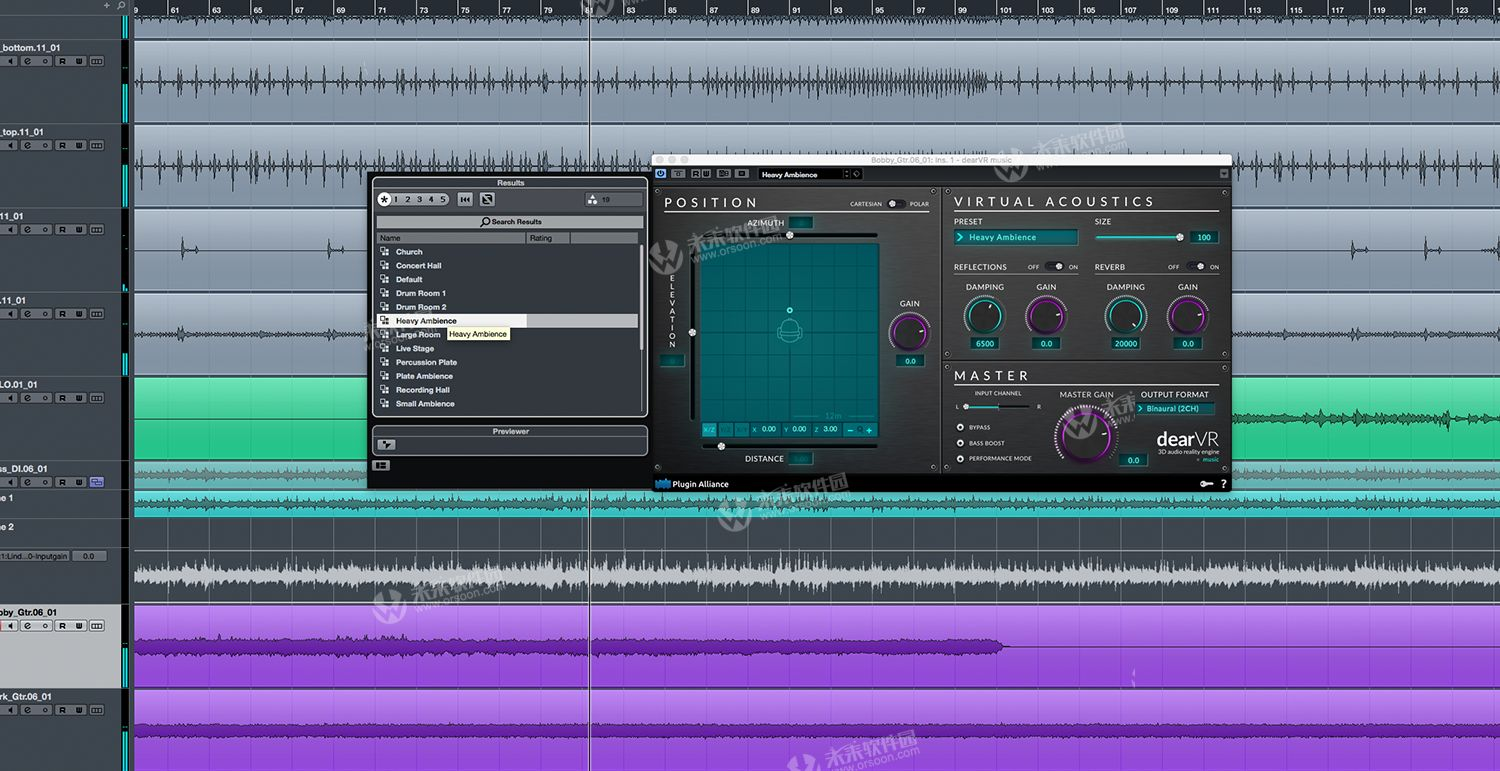Click the Search Results field

tap(510, 222)
